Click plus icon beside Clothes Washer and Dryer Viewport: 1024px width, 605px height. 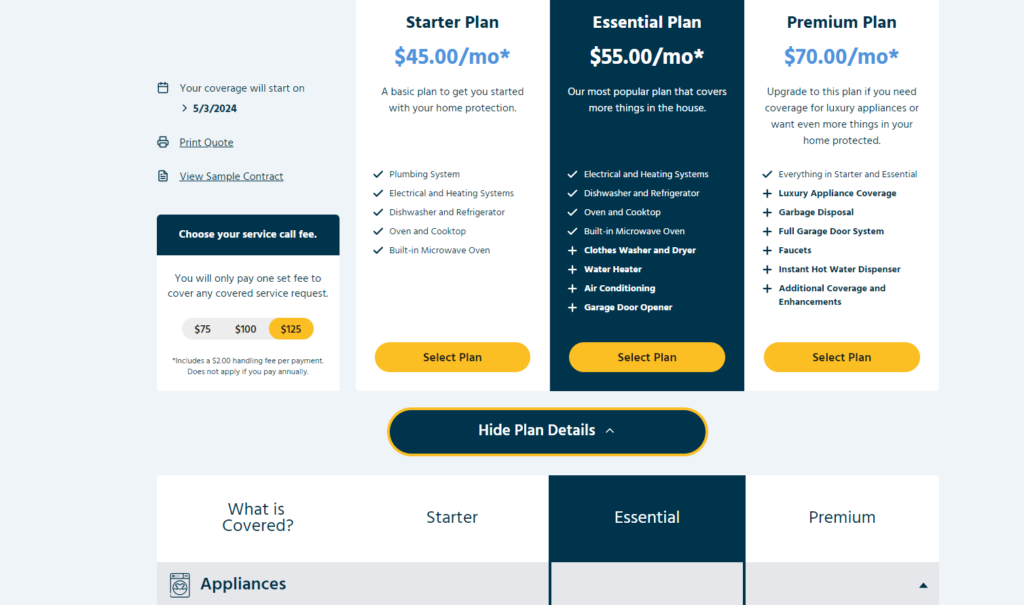[x=573, y=250]
